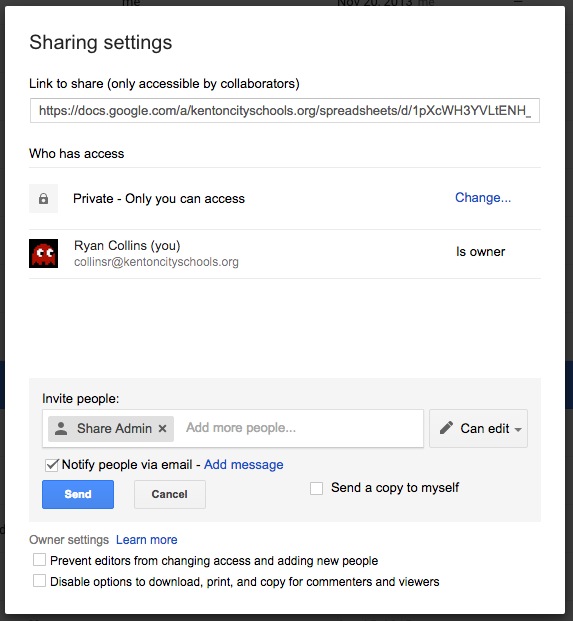This screenshot has width=573, height=621.
Task: Click the Share Admin recipient chip
Action: click(x=111, y=429)
